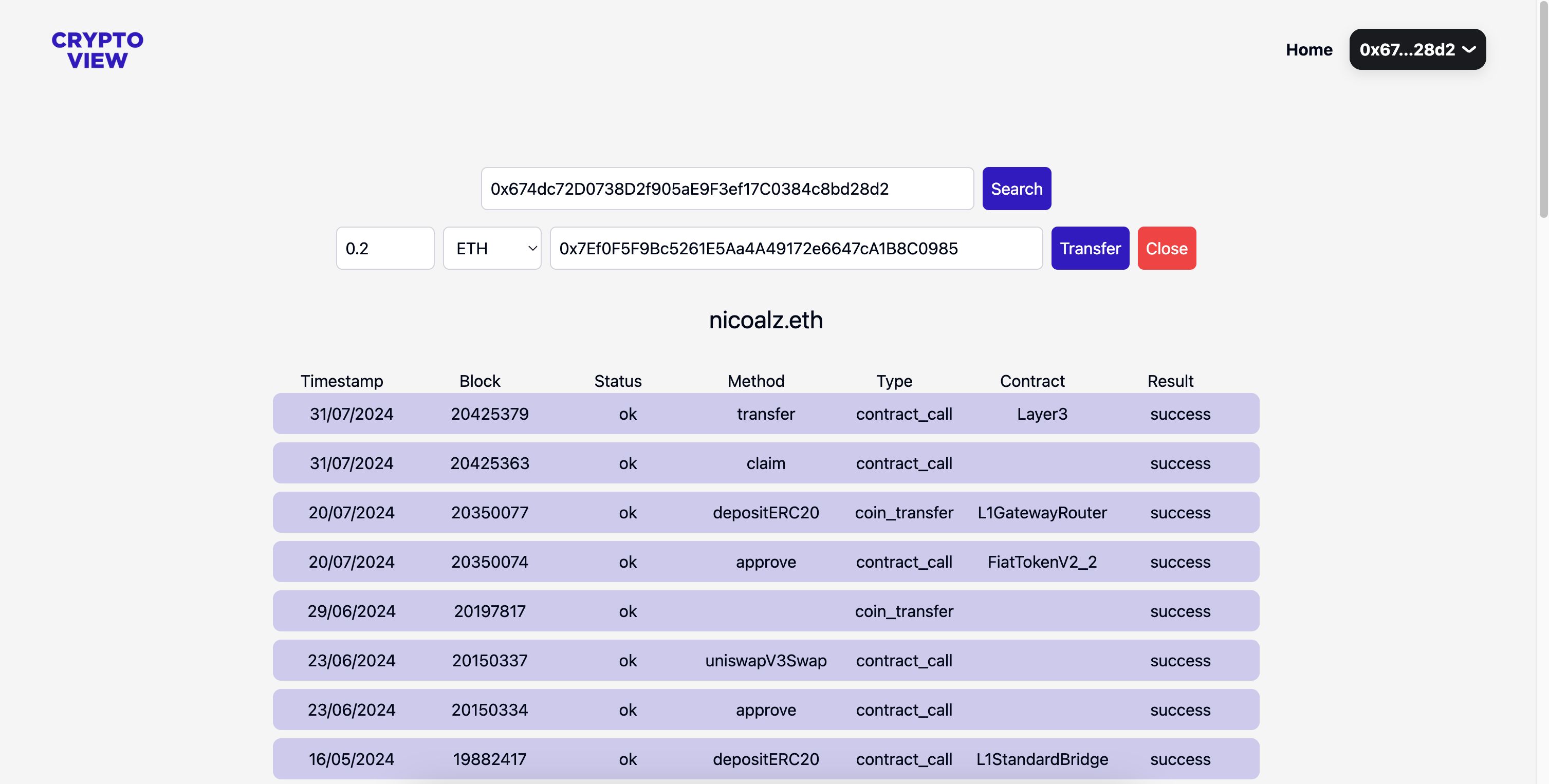Viewport: 1549px width, 784px height.
Task: Click the L1GatewayRouter contract cell
Action: click(1042, 512)
